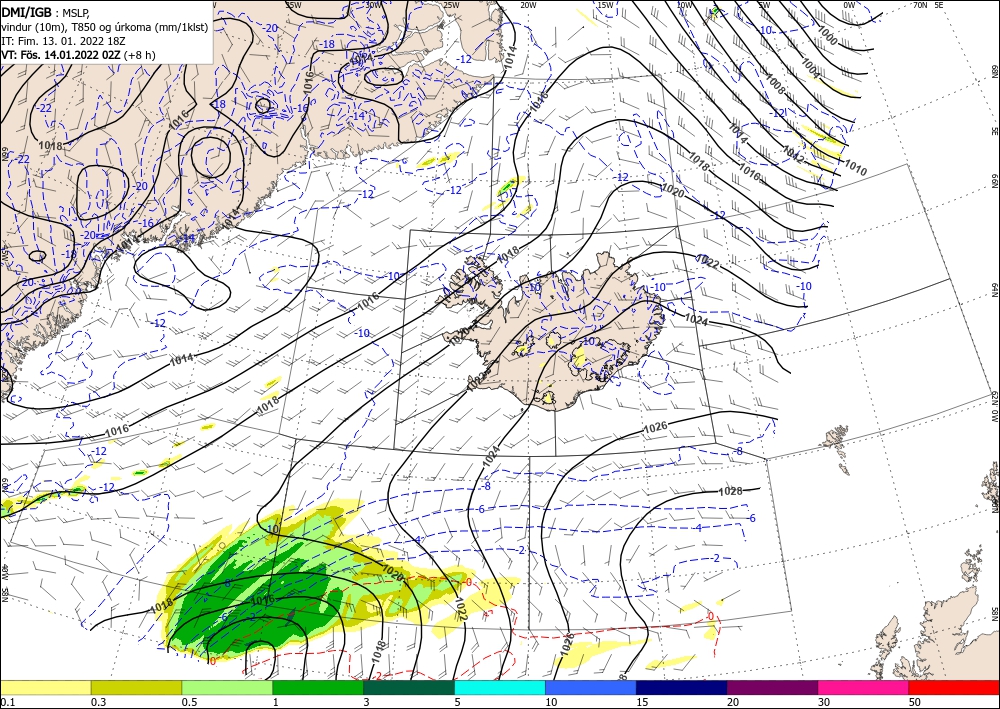The height and width of the screenshot is (709, 1000).
Task: Click the "DMI/IGB : MSLP," title text
Action: tap(46, 12)
